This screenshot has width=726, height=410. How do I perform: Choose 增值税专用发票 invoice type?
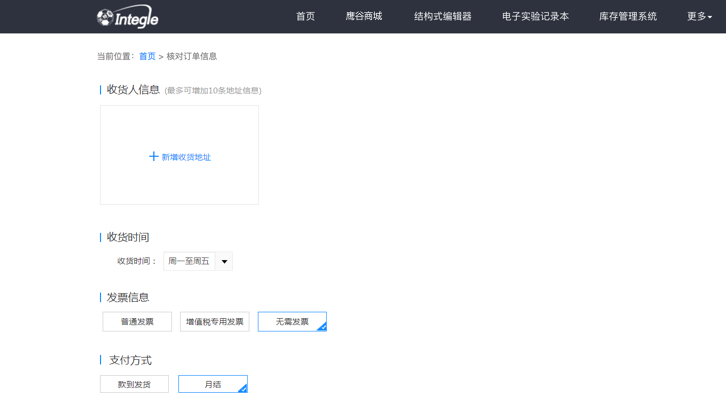214,322
